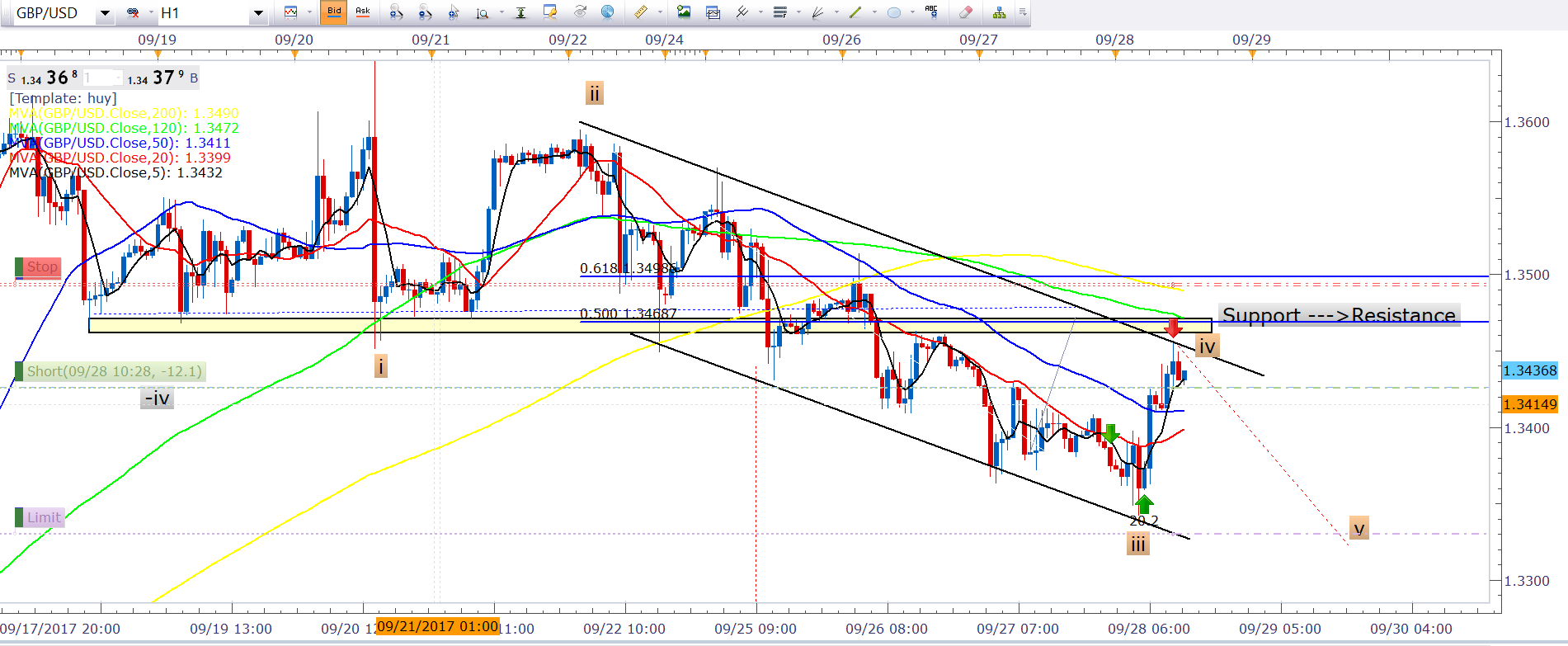Toggle Ask price display
Viewport: 1568px width, 646px height.
(x=362, y=12)
